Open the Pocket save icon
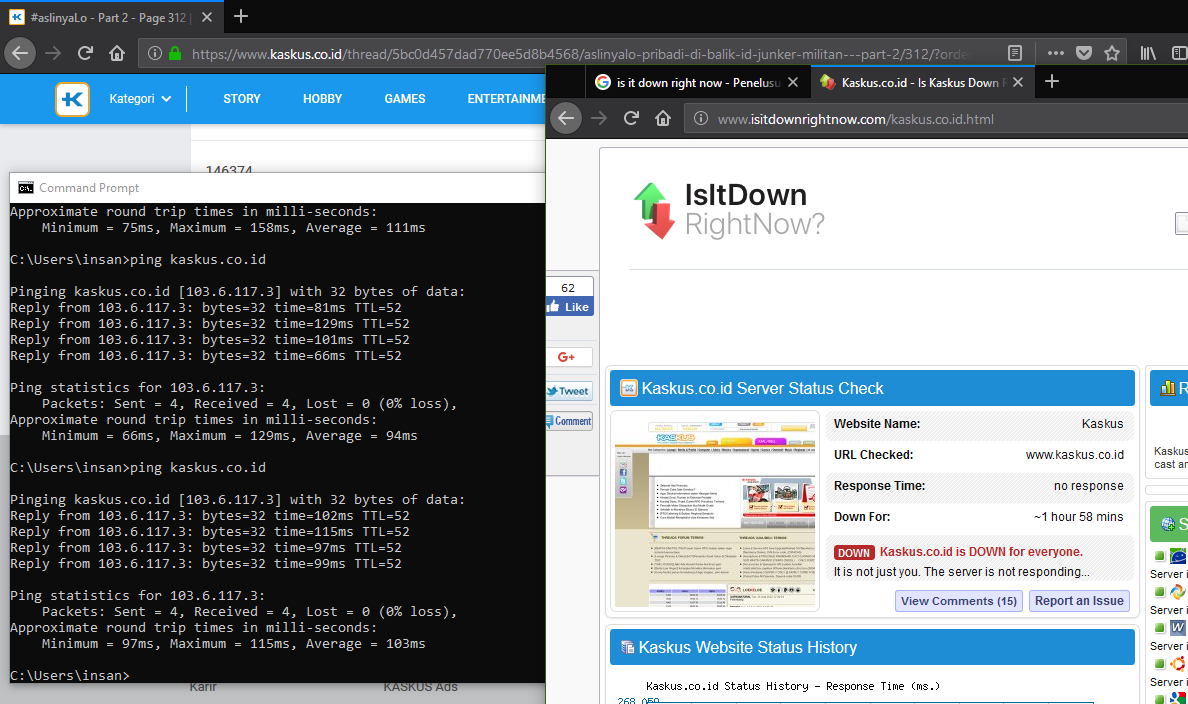 point(1084,53)
